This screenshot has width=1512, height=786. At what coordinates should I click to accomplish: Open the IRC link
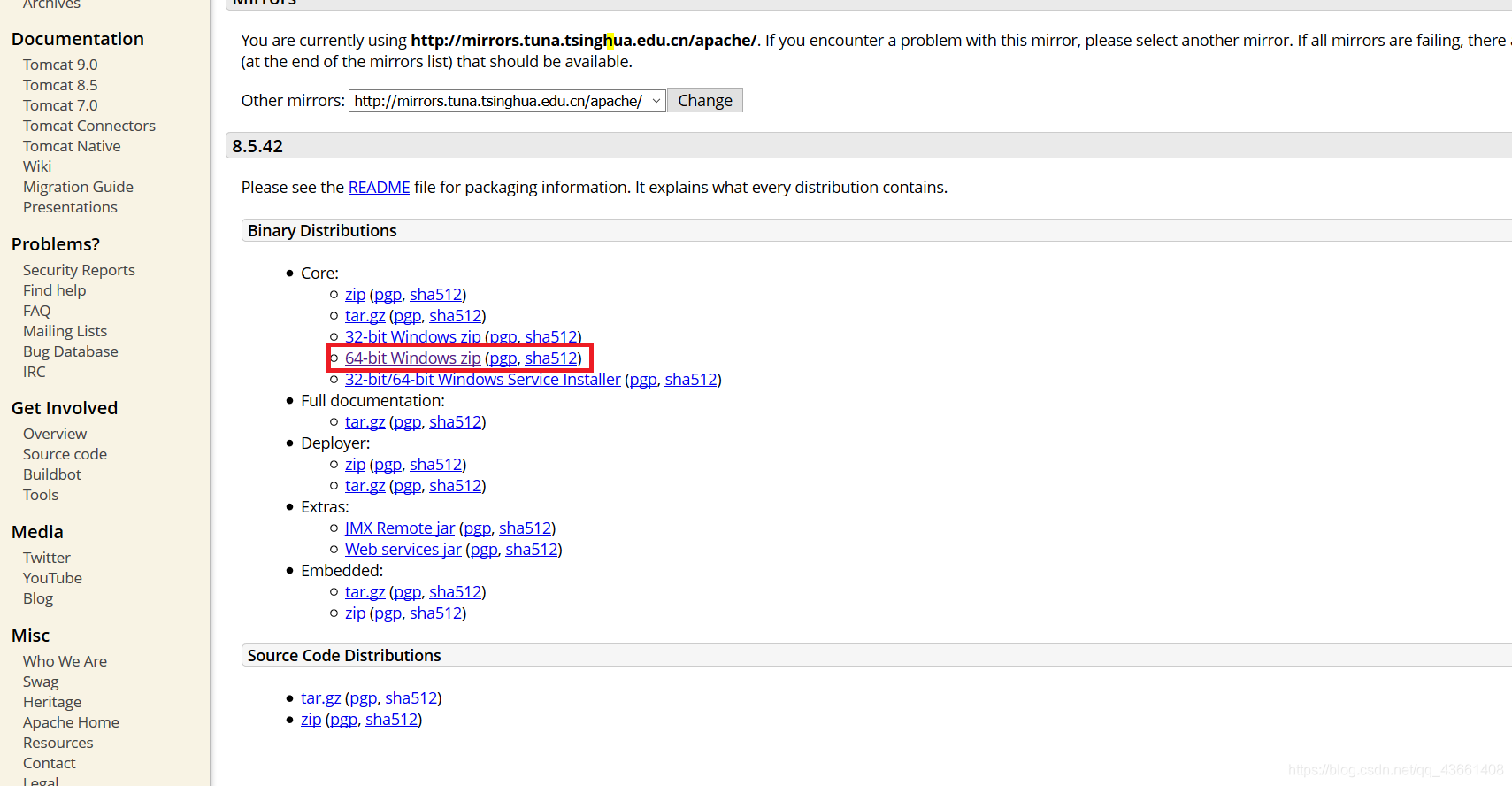coord(34,372)
